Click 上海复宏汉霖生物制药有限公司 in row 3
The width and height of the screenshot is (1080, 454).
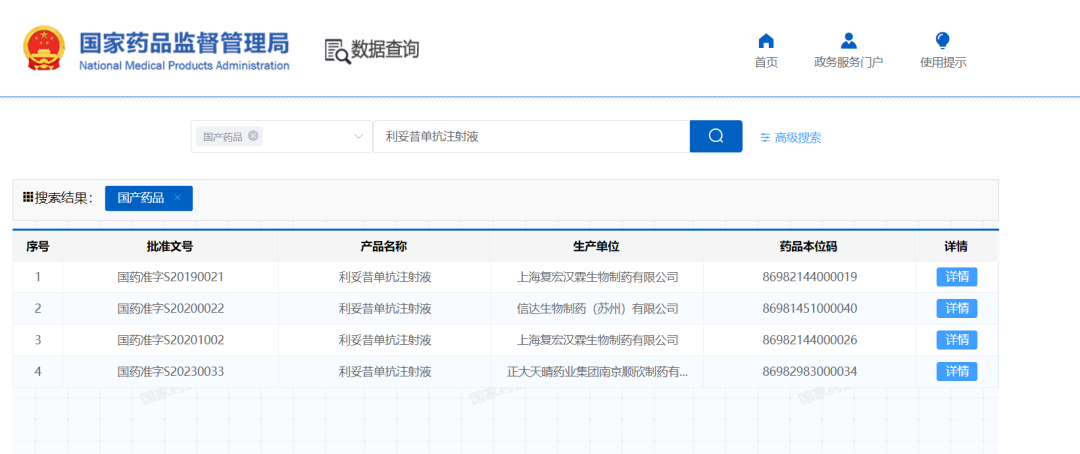coord(598,340)
